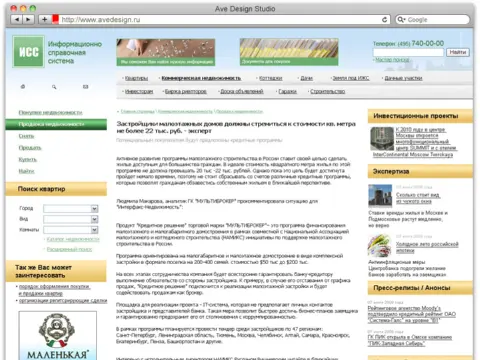Open the Каталог недвижимости link
This screenshot has height=360, width=480.
click(x=73, y=239)
